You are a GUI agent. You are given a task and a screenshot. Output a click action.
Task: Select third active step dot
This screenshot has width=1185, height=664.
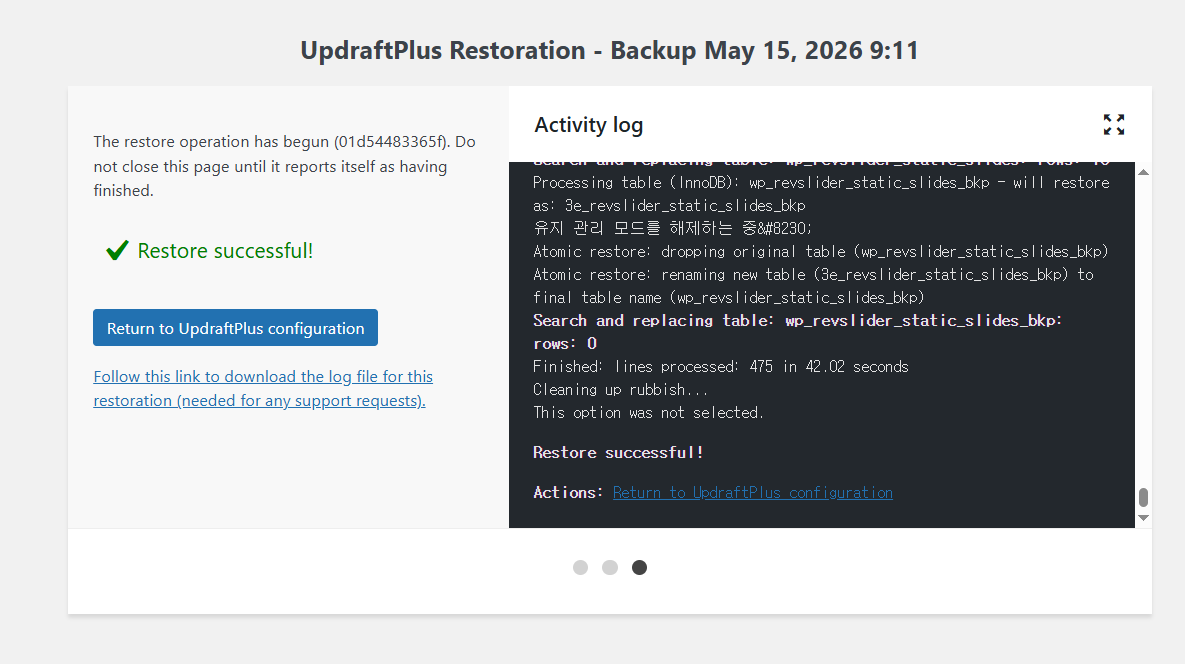click(639, 567)
